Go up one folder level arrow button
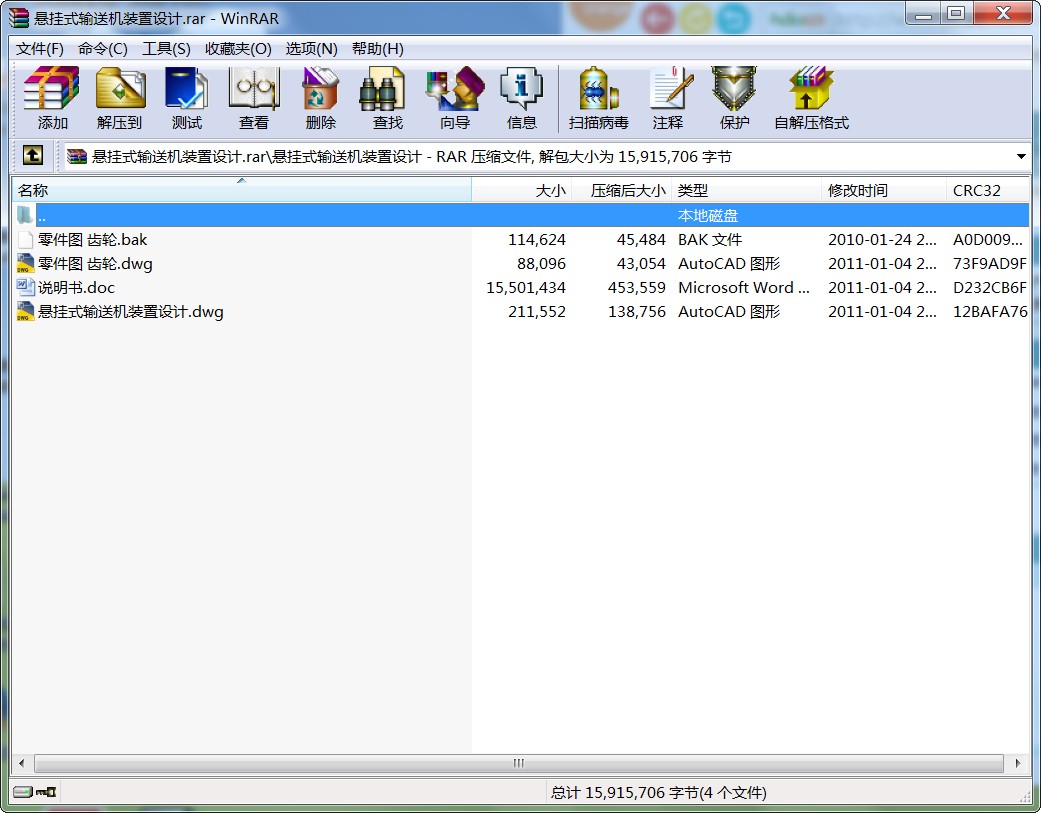This screenshot has height=813, width=1041. pyautogui.click(x=33, y=156)
